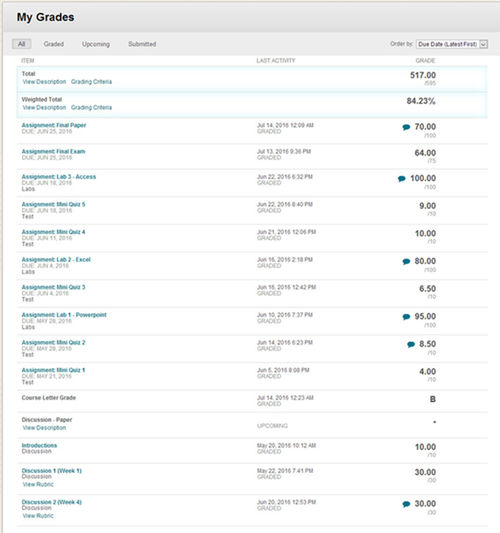
Task: Open View Rubric for Discussion 1 (Week 1)
Action: [x=38, y=484]
